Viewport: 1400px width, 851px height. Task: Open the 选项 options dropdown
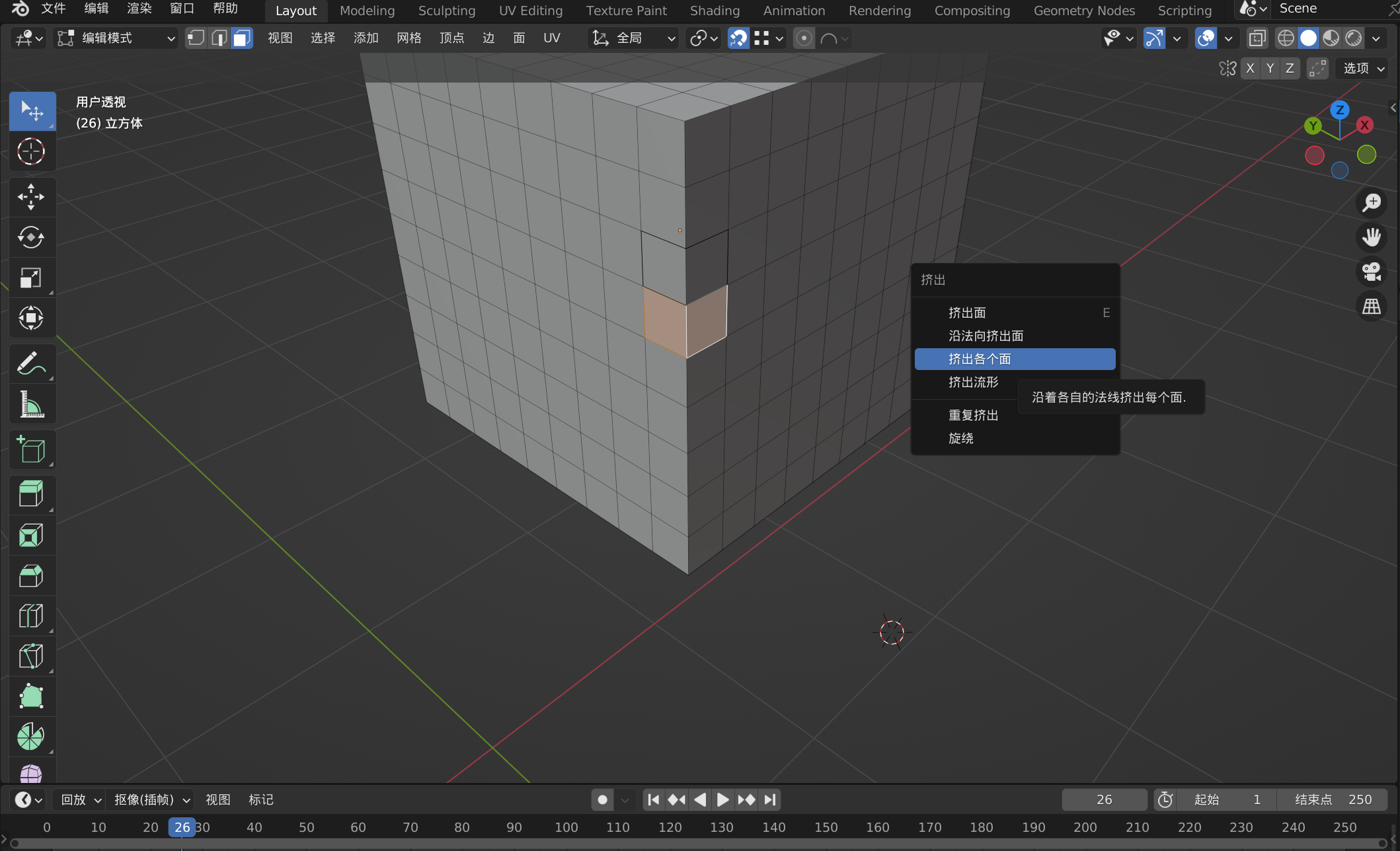1362,68
